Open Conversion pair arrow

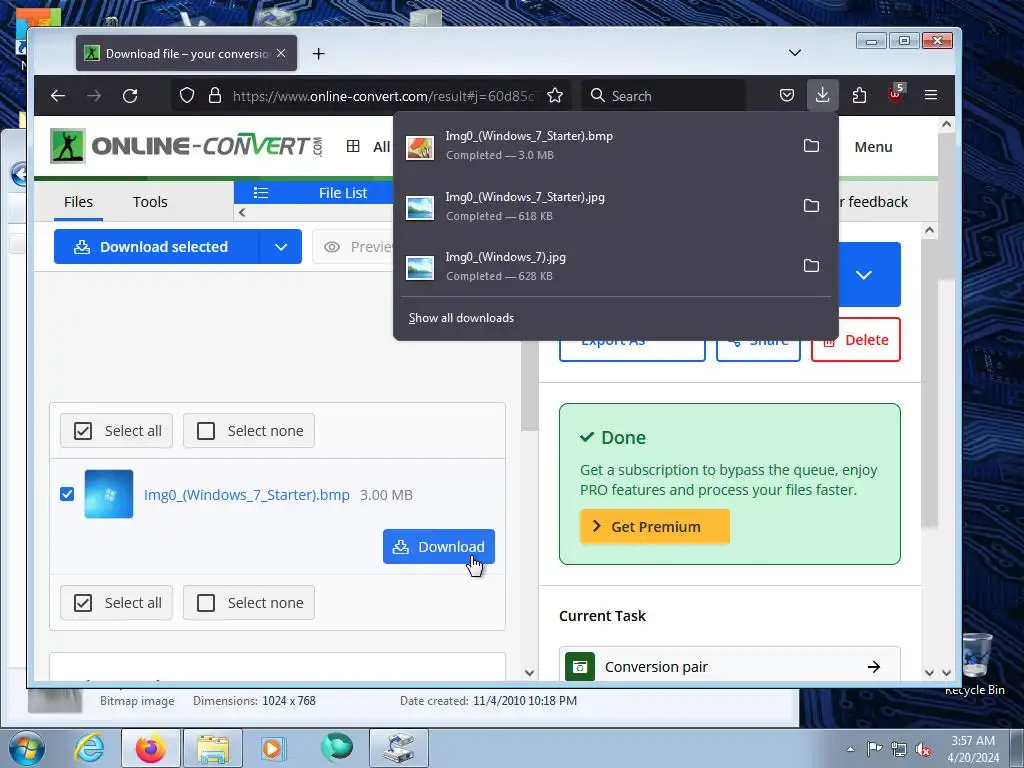874,667
